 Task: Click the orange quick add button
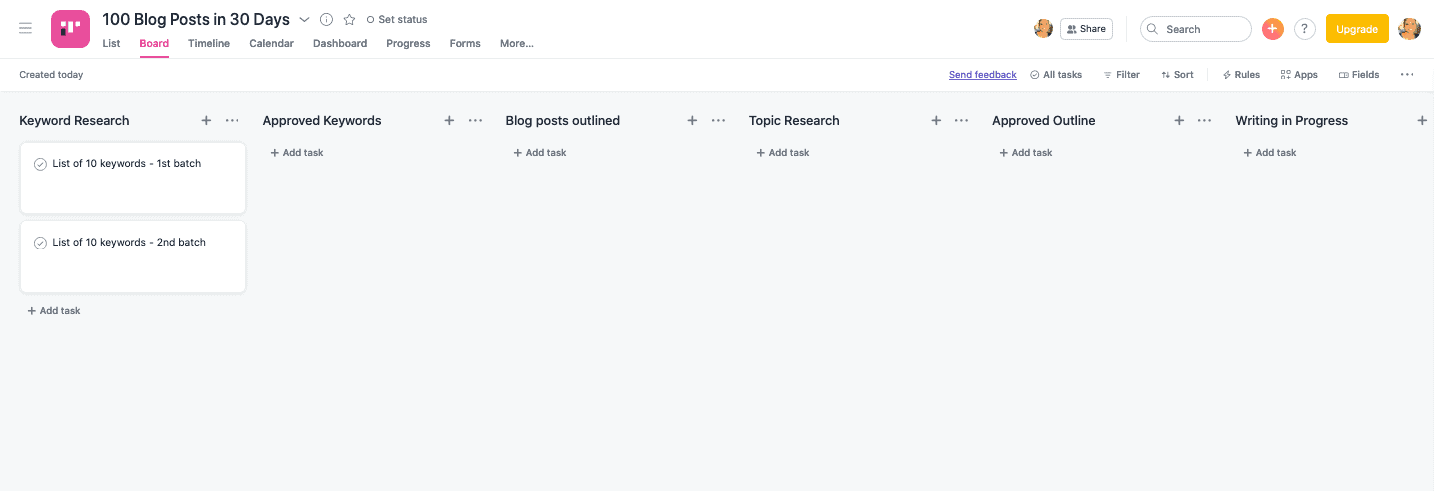tap(1272, 29)
